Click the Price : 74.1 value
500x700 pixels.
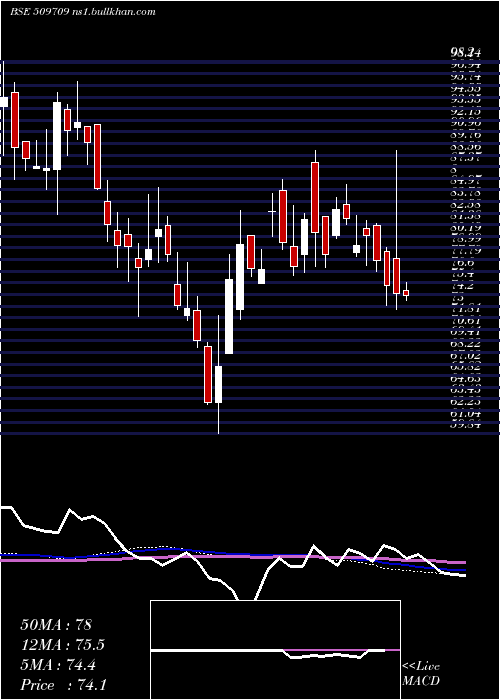[63, 685]
